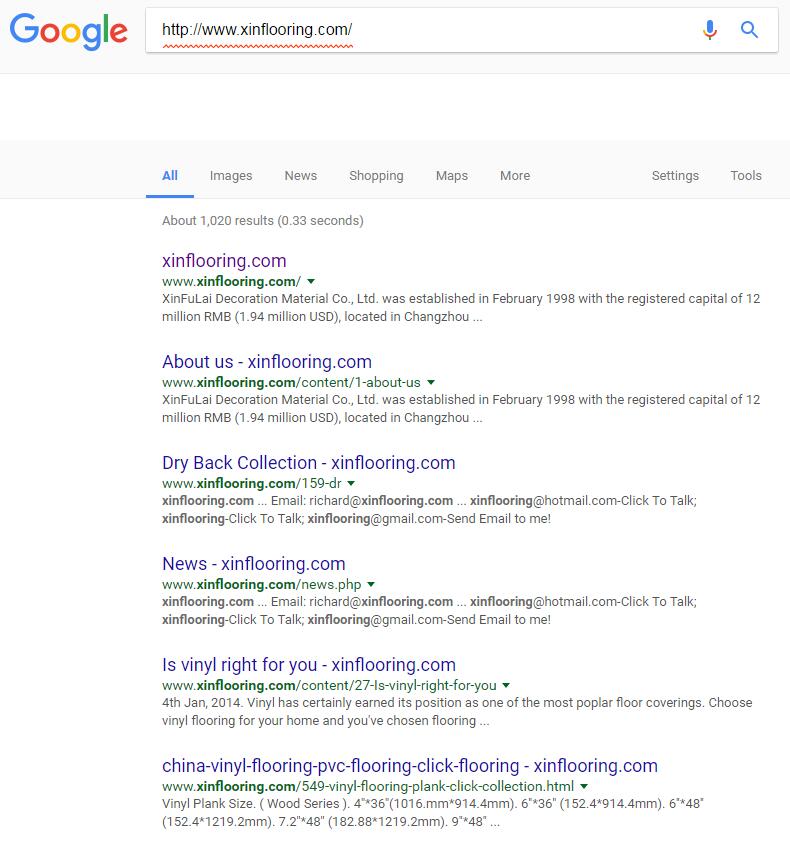This screenshot has width=790, height=856.
Task: Click the microphone voice search icon
Action: click(710, 30)
